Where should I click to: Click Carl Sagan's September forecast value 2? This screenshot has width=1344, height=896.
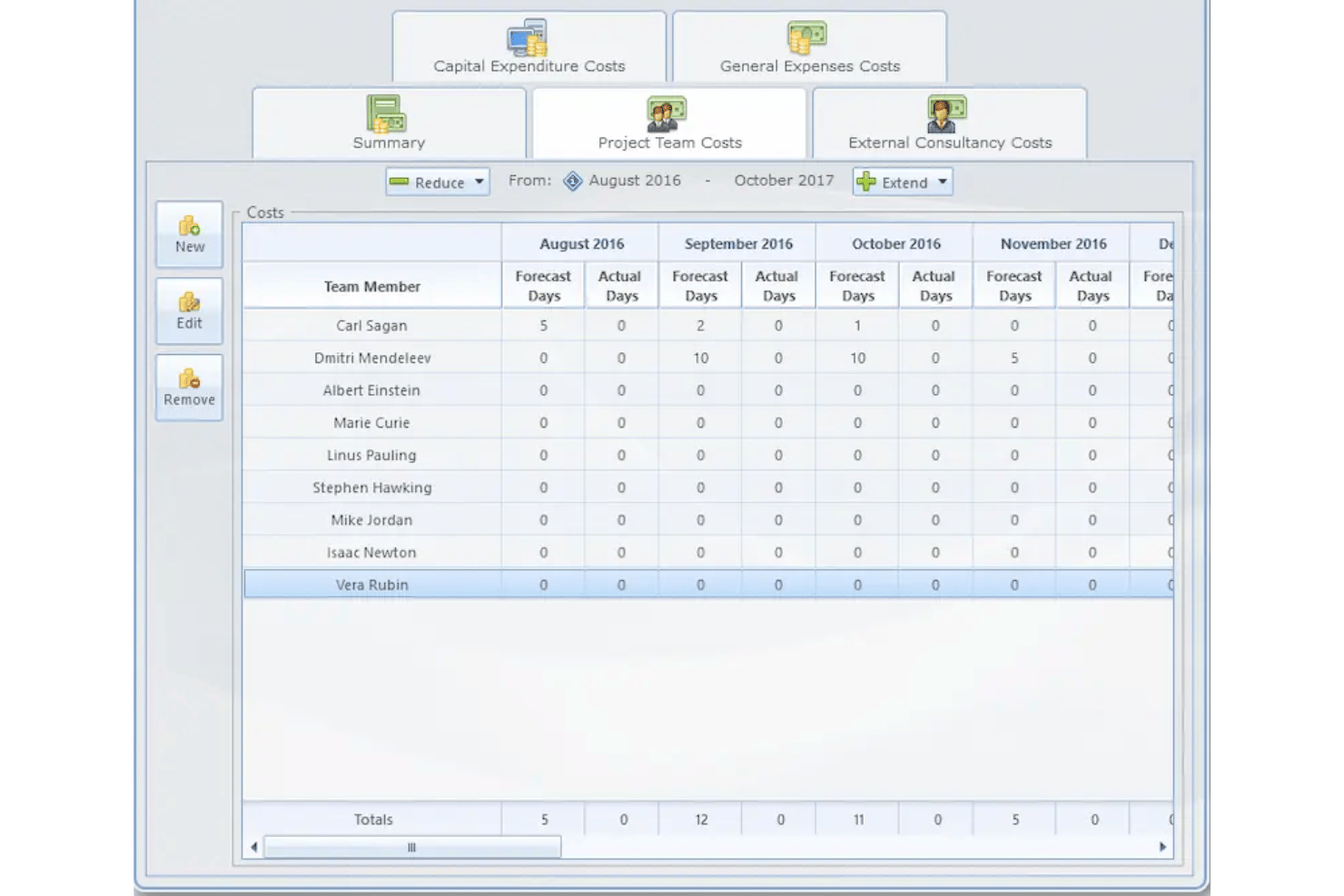click(x=700, y=326)
